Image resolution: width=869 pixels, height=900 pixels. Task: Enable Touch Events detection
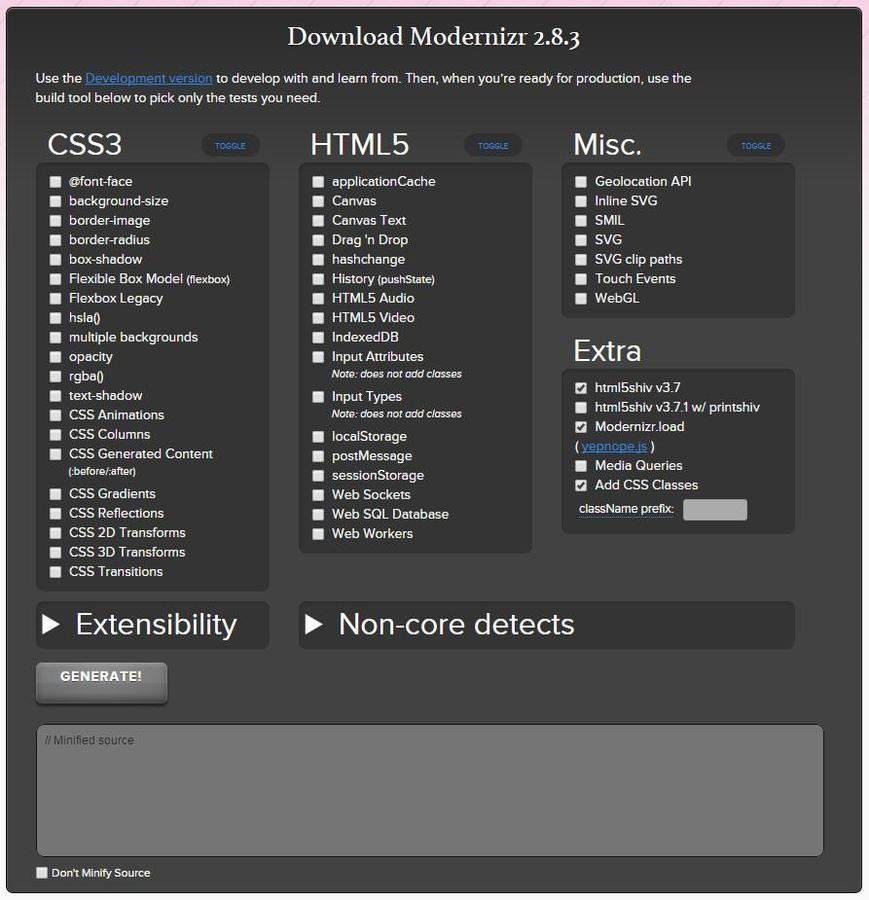581,280
